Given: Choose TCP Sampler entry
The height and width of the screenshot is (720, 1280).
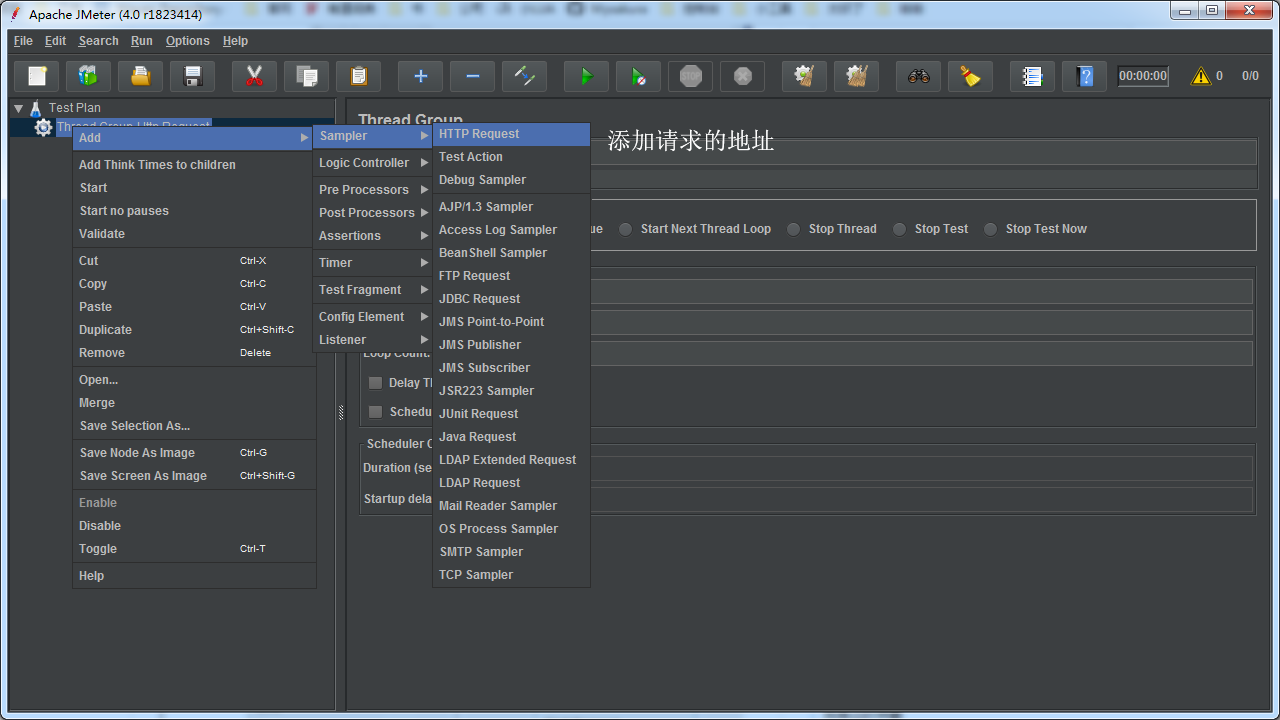Looking at the screenshot, I should pos(511,575).
